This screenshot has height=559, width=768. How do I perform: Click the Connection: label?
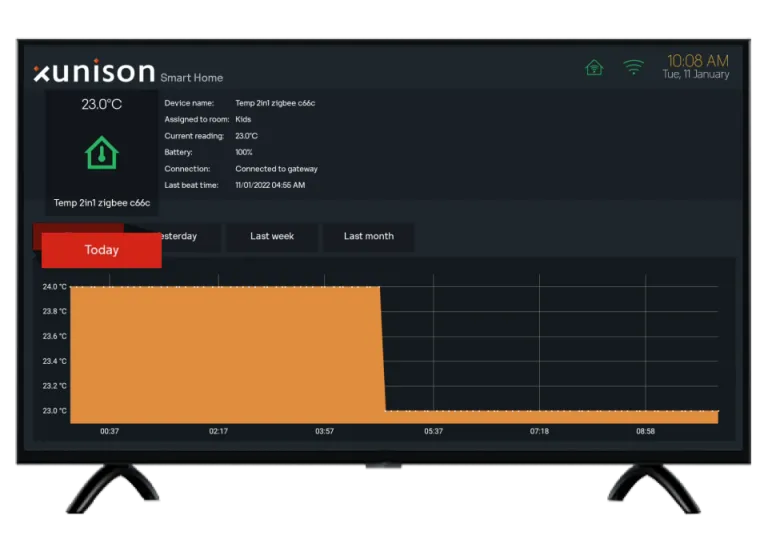click(x=187, y=169)
